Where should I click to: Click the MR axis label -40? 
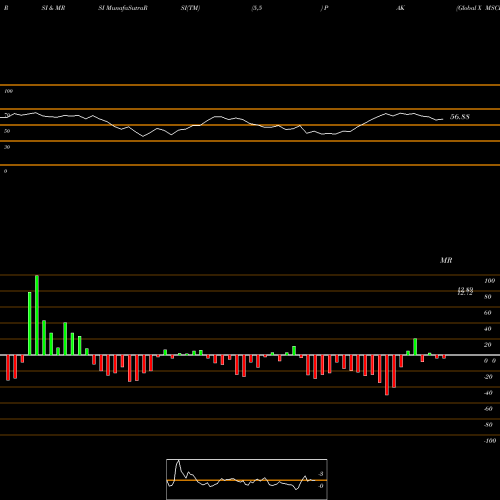pyautogui.click(x=488, y=393)
